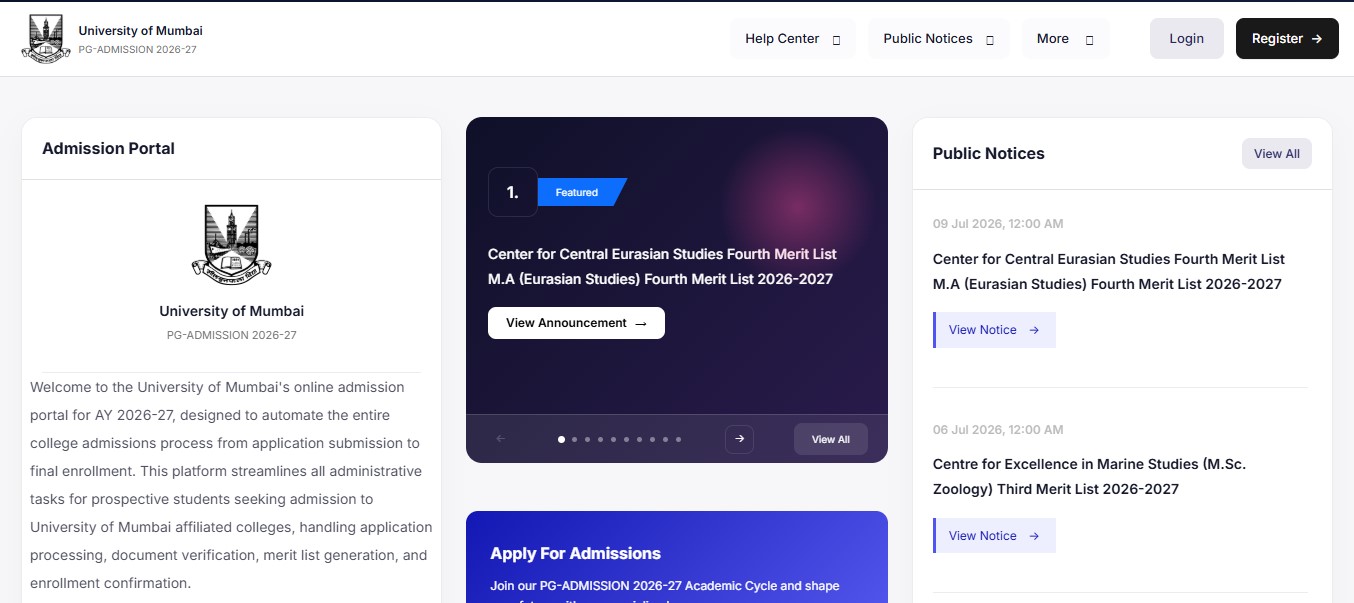Open View Notice for Eurasian Studies merit list
This screenshot has width=1354, height=603.
click(994, 330)
